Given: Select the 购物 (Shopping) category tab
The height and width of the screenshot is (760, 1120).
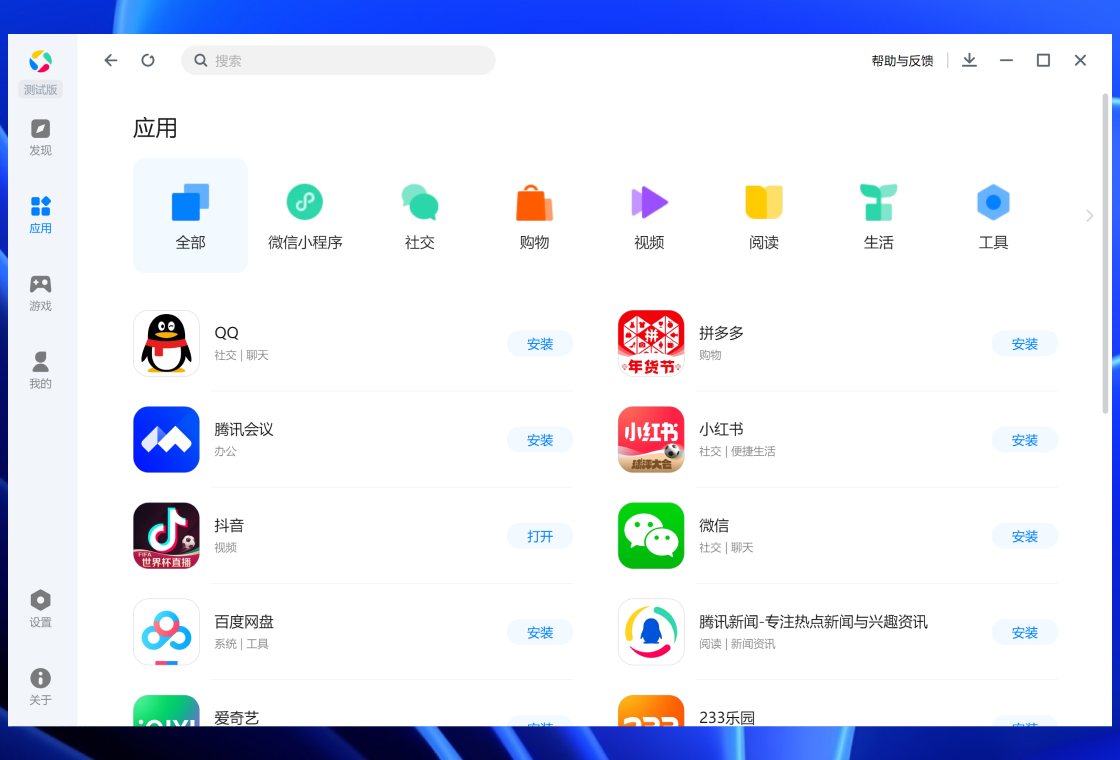Looking at the screenshot, I should pos(534,215).
